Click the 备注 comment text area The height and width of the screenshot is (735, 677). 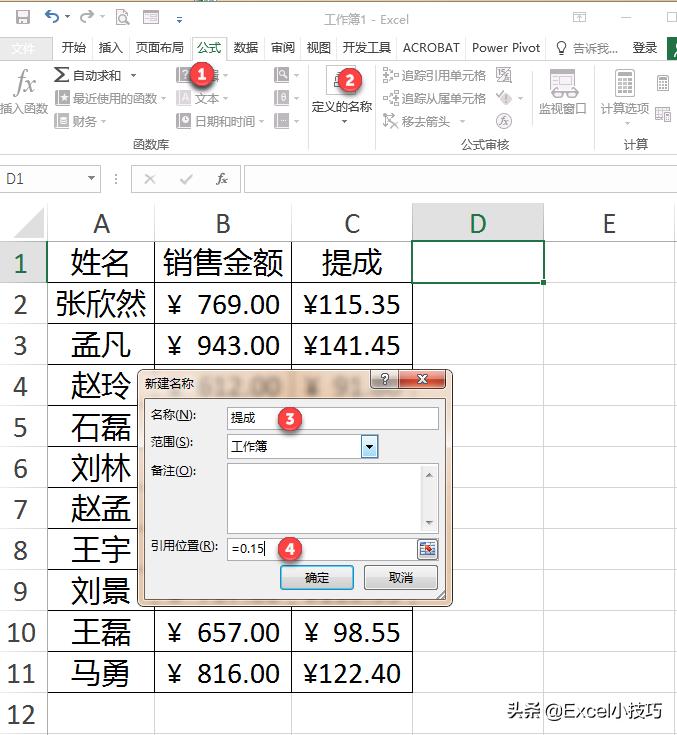(x=325, y=498)
